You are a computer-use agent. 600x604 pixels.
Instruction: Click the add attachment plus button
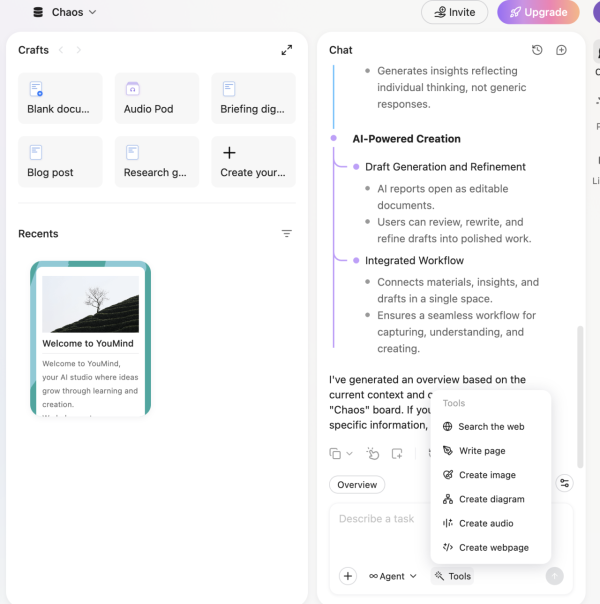click(348, 576)
